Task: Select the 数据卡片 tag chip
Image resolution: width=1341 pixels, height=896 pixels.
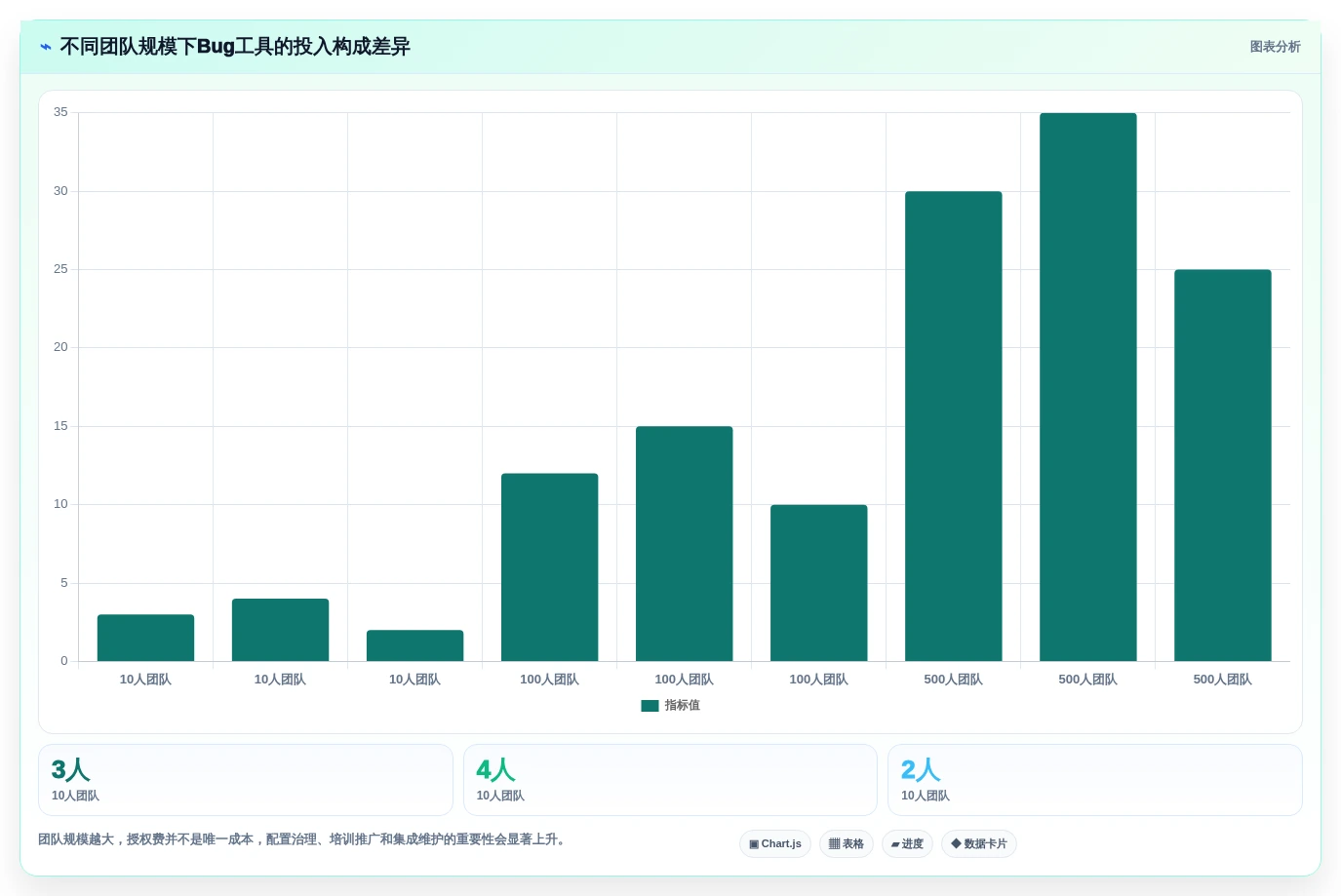Action: [979, 844]
